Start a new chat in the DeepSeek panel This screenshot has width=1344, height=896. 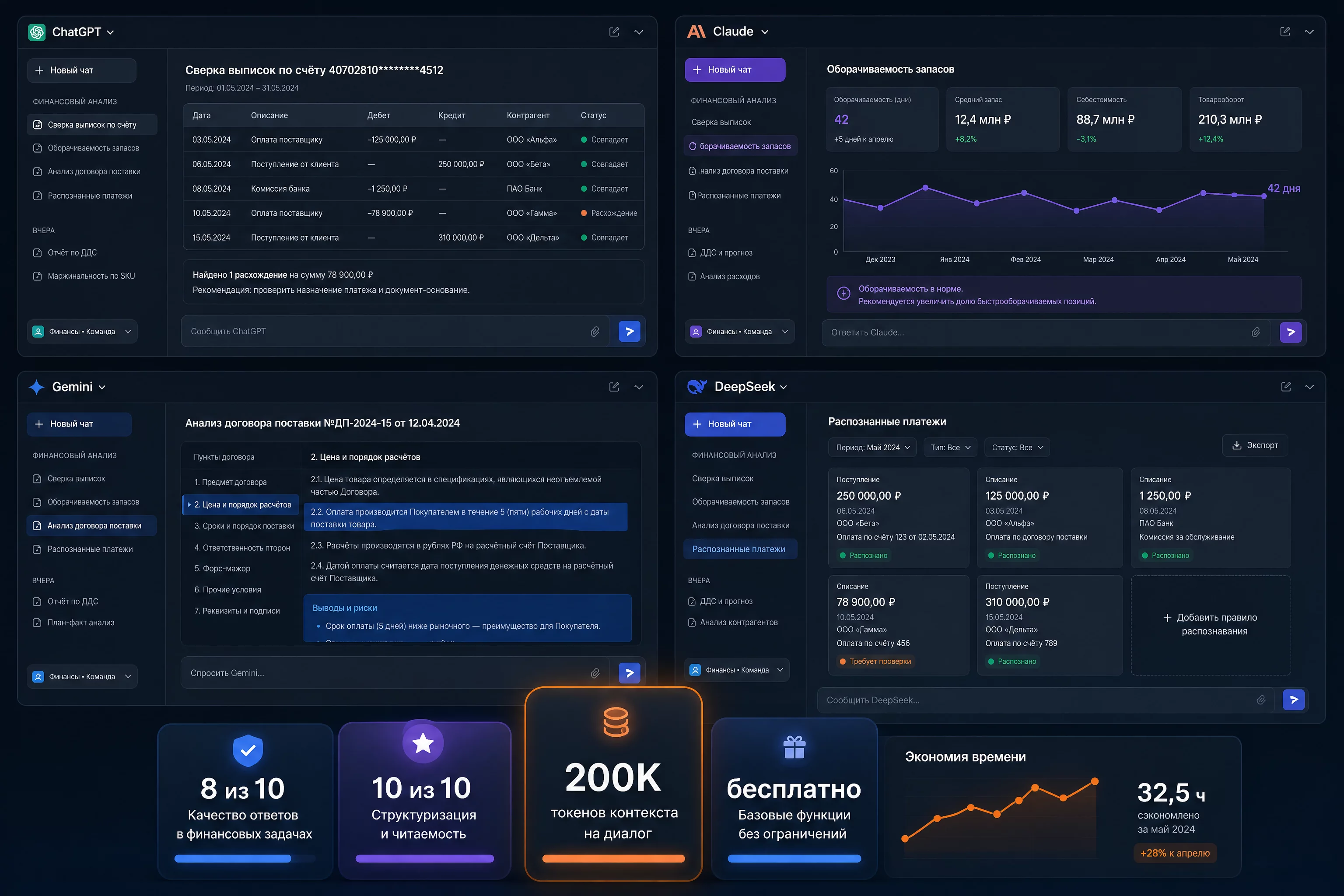click(735, 424)
